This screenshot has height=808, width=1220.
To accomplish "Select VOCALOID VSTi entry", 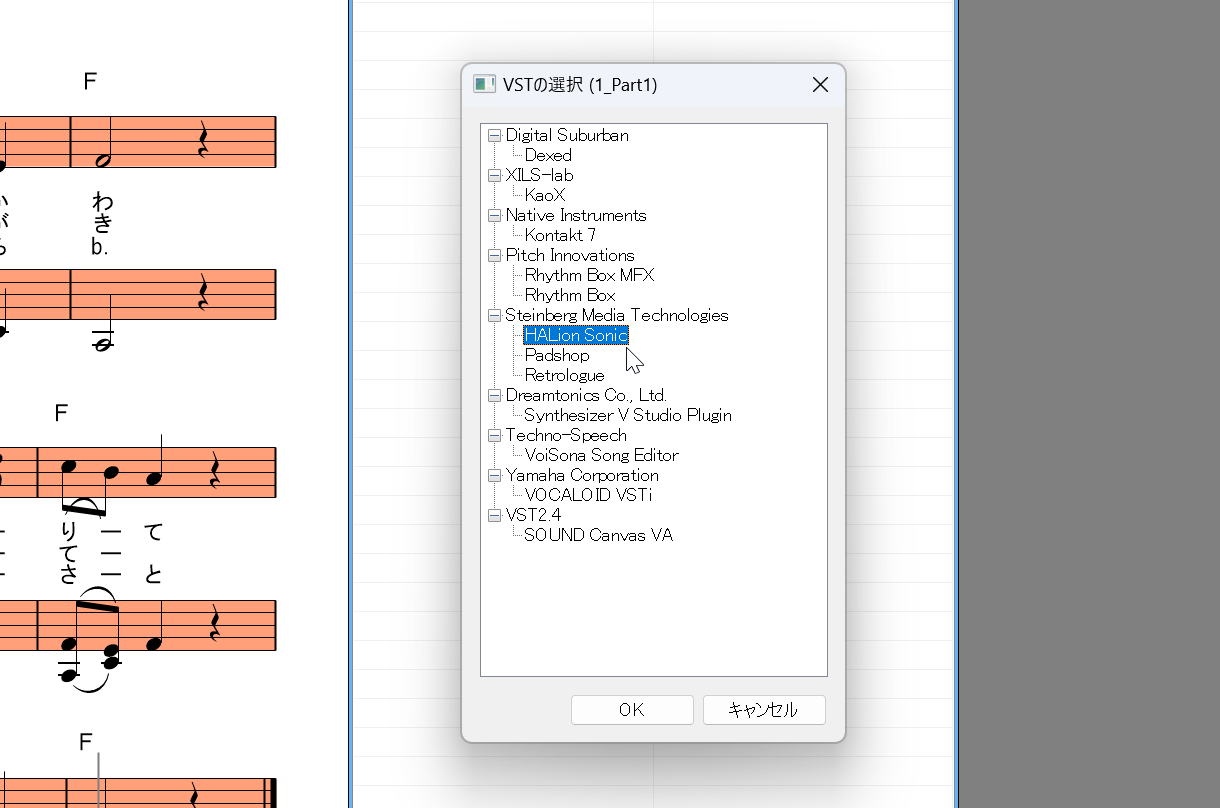I will pos(588,495).
